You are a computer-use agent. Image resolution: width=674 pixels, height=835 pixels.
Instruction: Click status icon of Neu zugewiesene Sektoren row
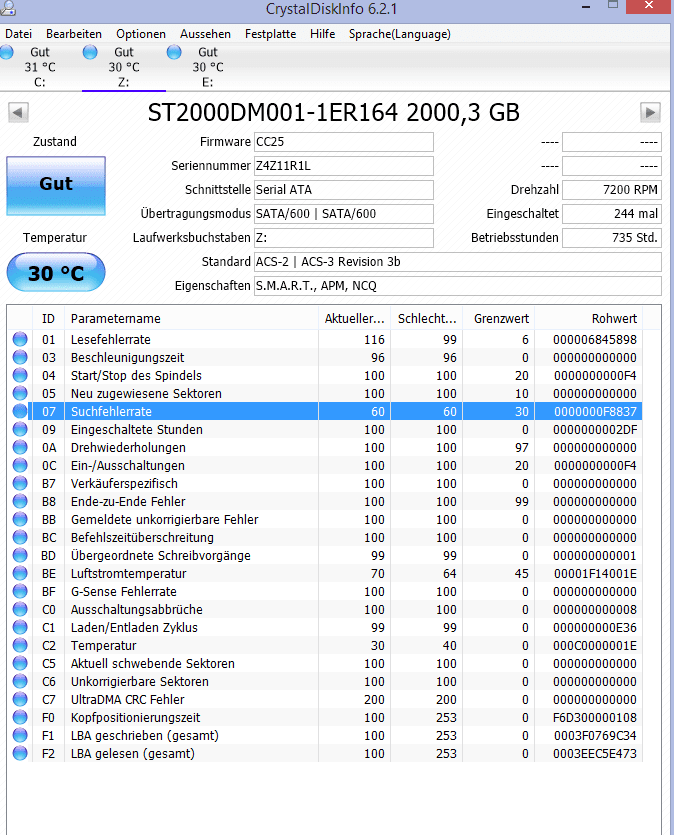[20, 394]
